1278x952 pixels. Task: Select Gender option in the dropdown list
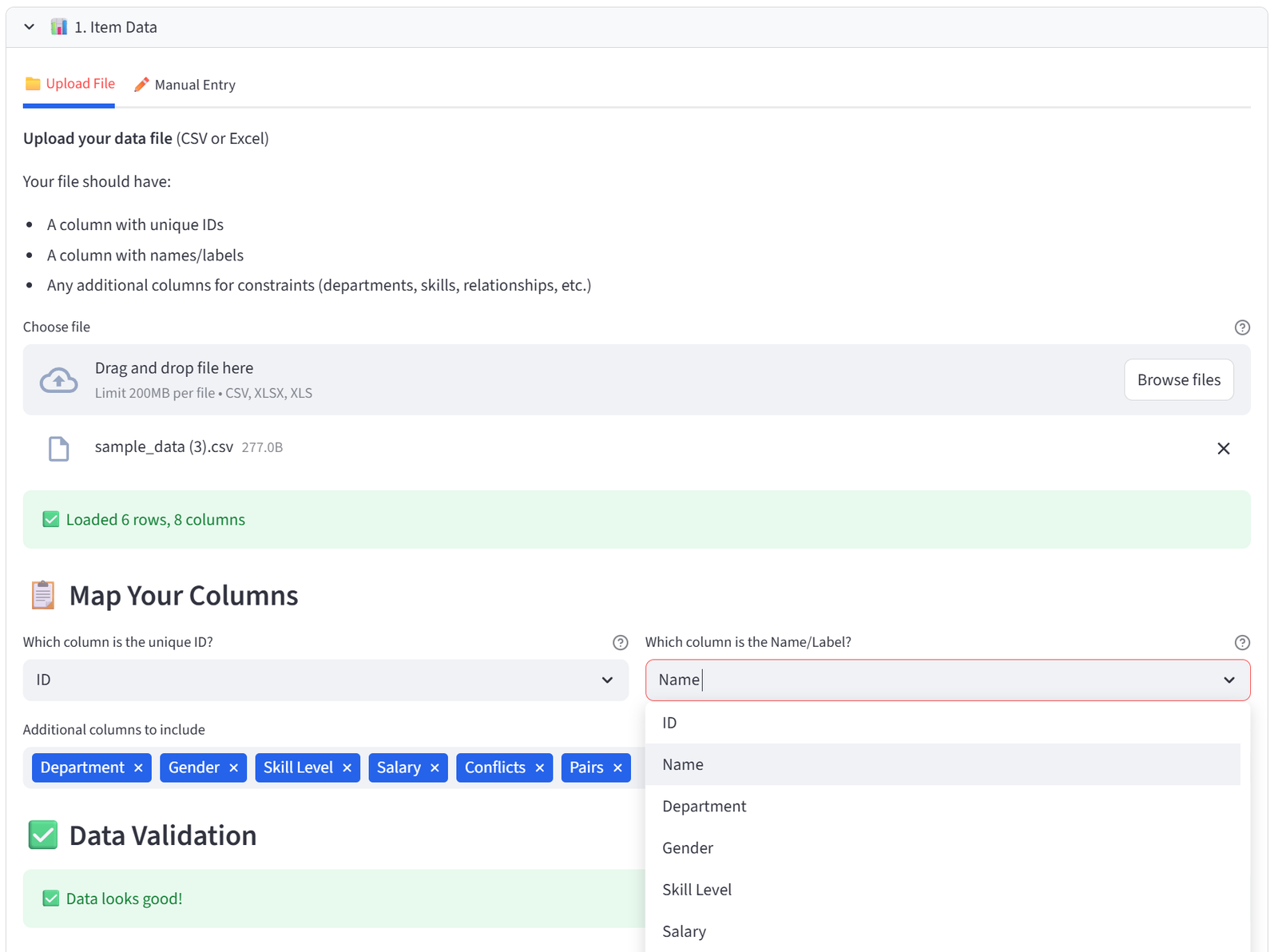point(943,848)
